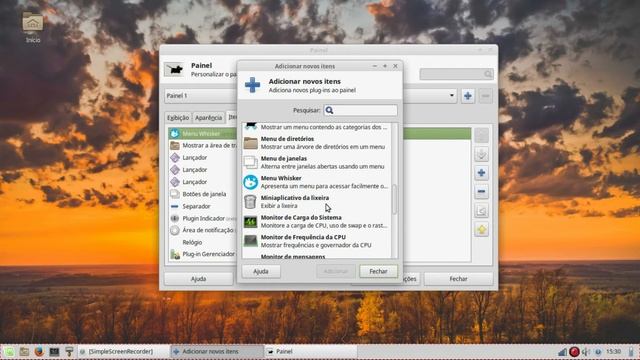Screen dimensions: 640x360
Task: Click the trash can icon of Miniaplicativo da lixeira
Action: click(x=250, y=202)
